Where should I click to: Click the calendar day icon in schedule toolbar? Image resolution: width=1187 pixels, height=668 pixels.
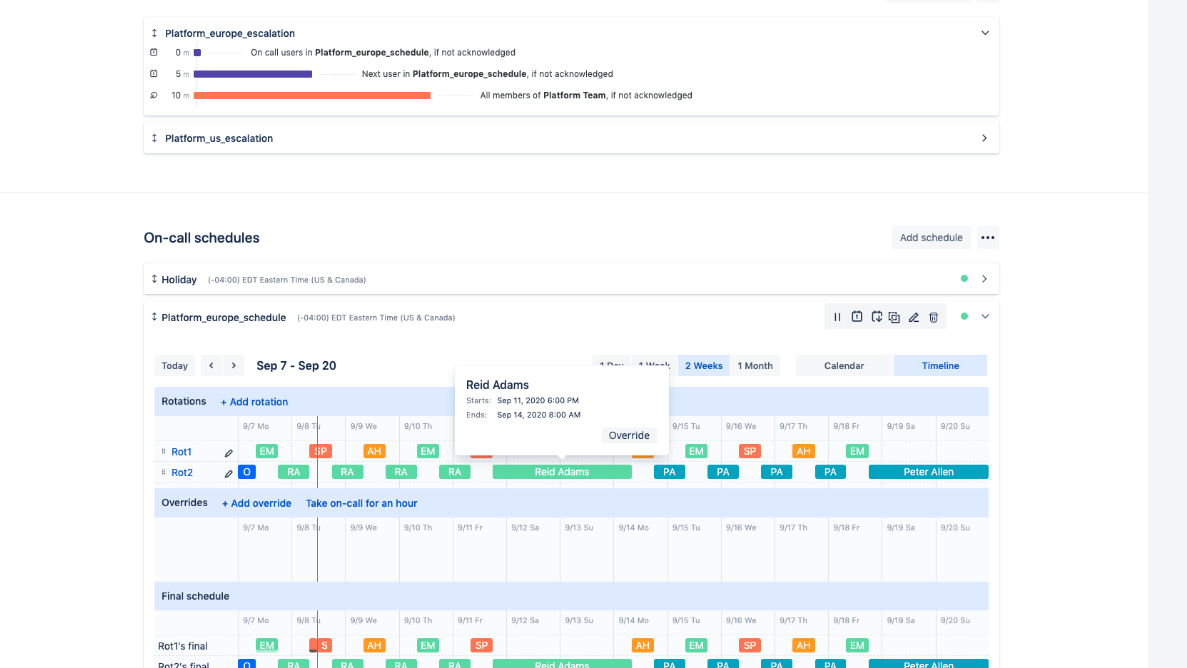coord(857,317)
